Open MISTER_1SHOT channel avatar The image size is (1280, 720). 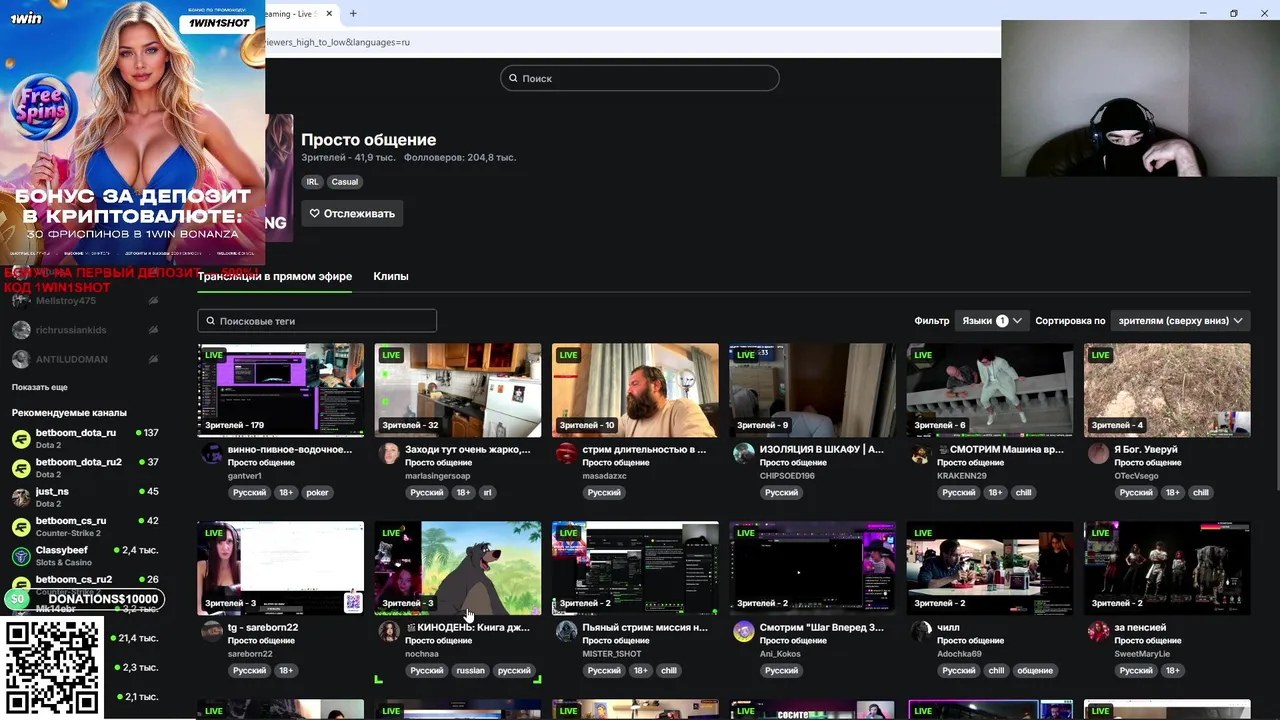point(567,631)
